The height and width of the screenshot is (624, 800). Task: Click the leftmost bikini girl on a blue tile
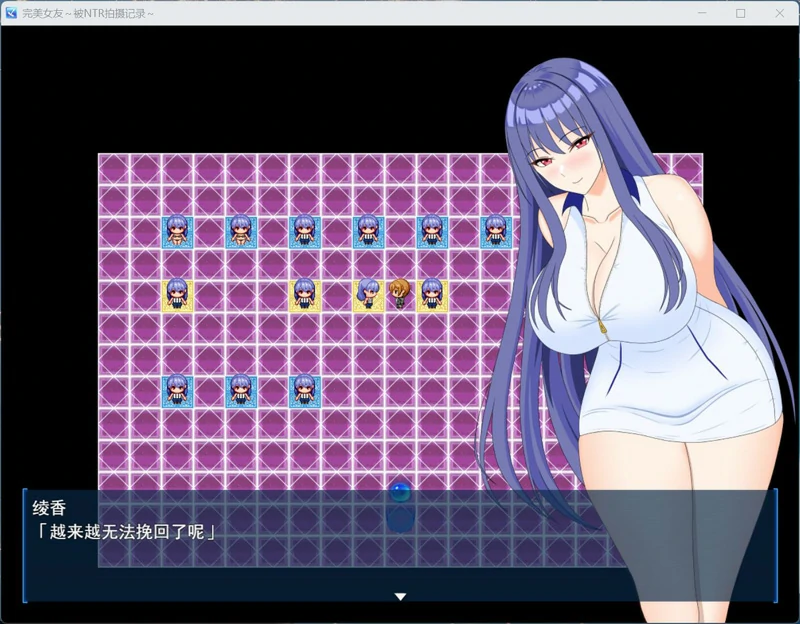click(x=176, y=230)
